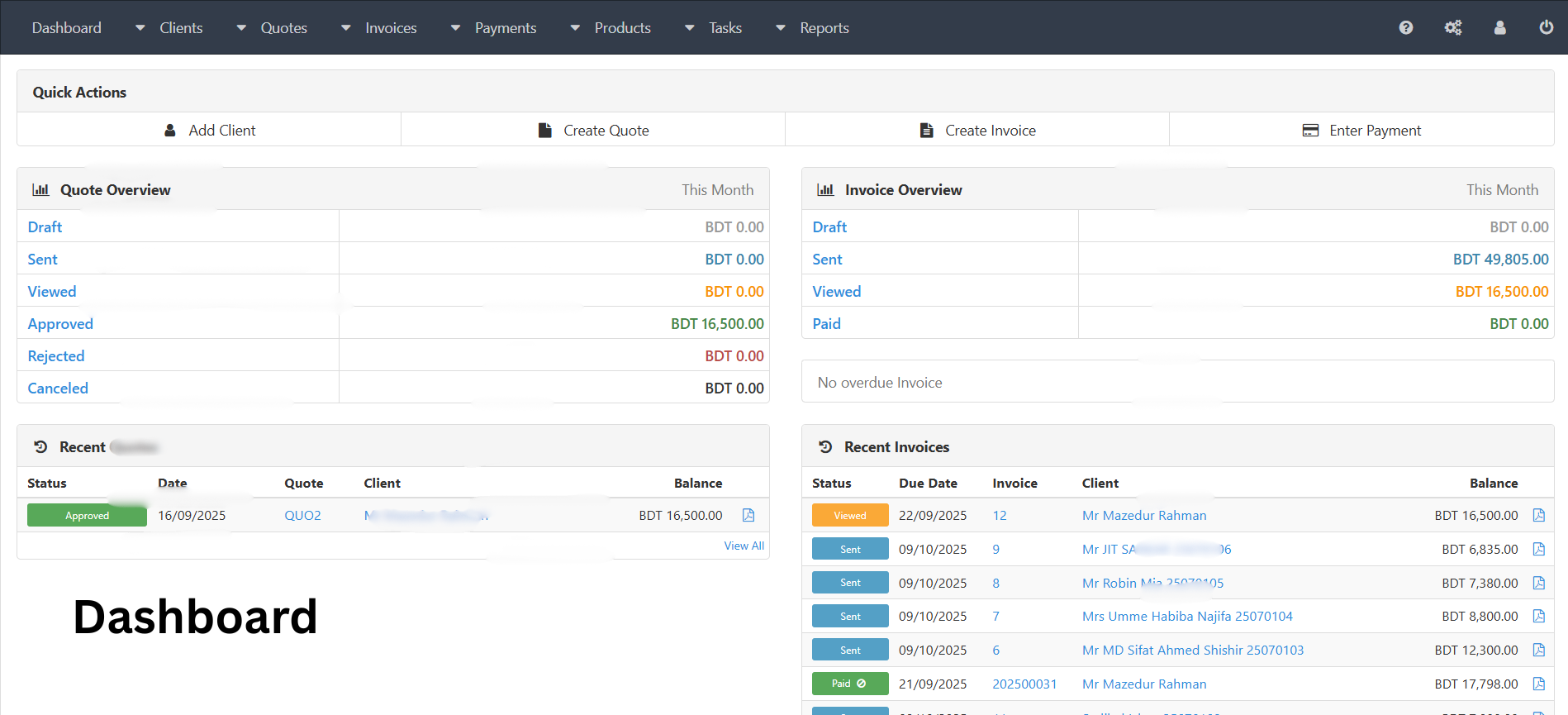Log out using the power icon
Image resolution: width=1568 pixels, height=715 pixels.
1546,27
